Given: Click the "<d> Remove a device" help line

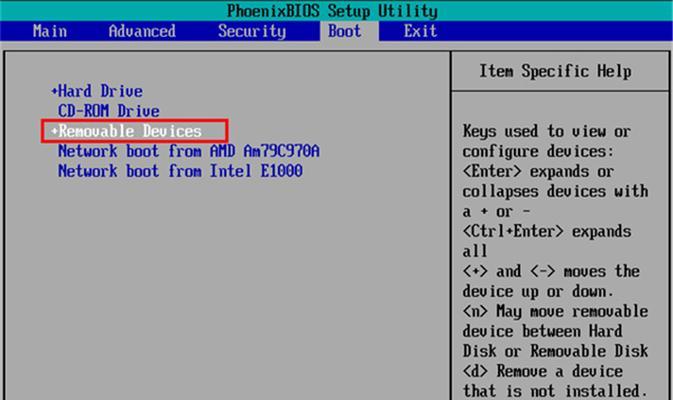Looking at the screenshot, I should point(543,371).
